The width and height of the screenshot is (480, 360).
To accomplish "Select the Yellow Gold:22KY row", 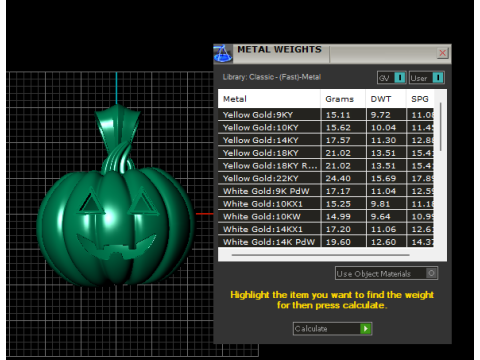I will 326,178.
